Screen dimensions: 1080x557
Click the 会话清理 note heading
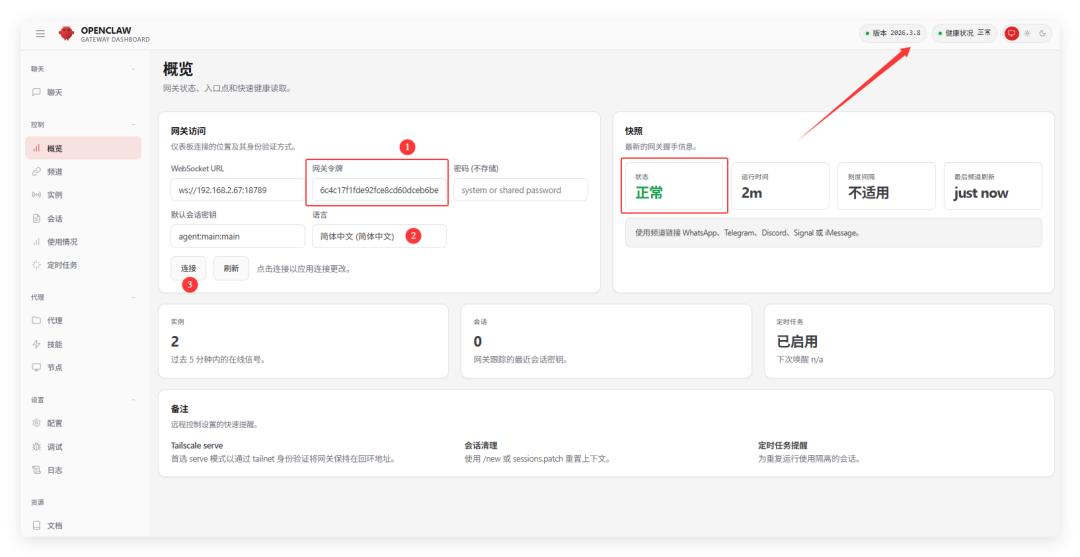(x=481, y=445)
